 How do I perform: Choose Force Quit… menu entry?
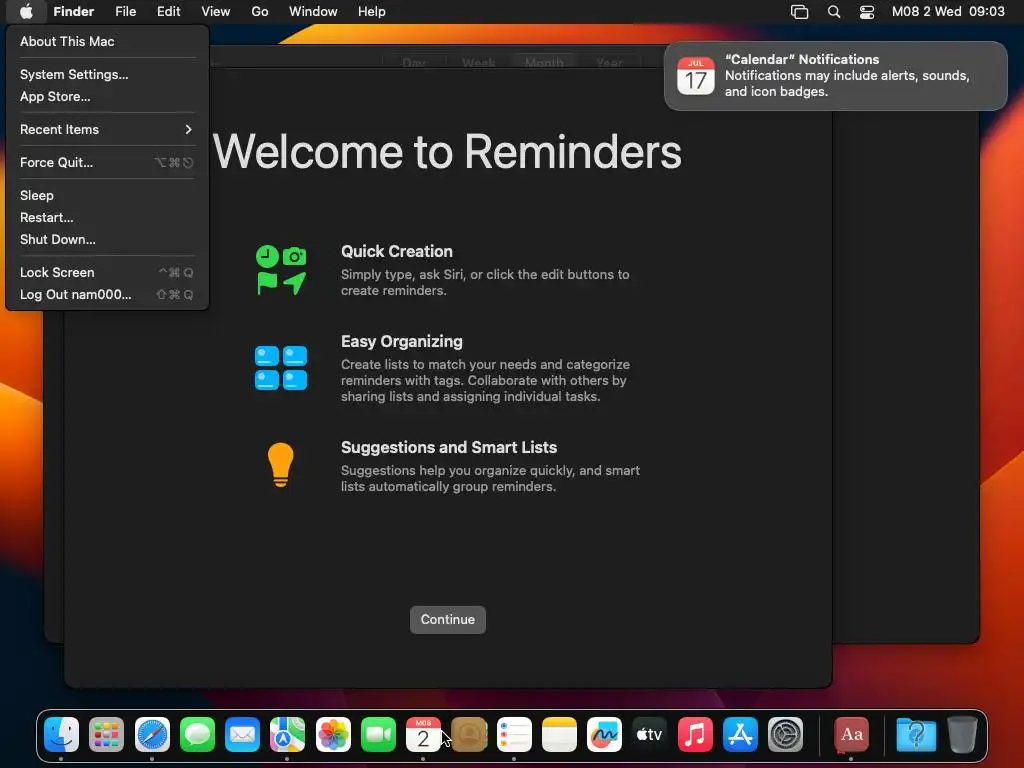(x=107, y=162)
